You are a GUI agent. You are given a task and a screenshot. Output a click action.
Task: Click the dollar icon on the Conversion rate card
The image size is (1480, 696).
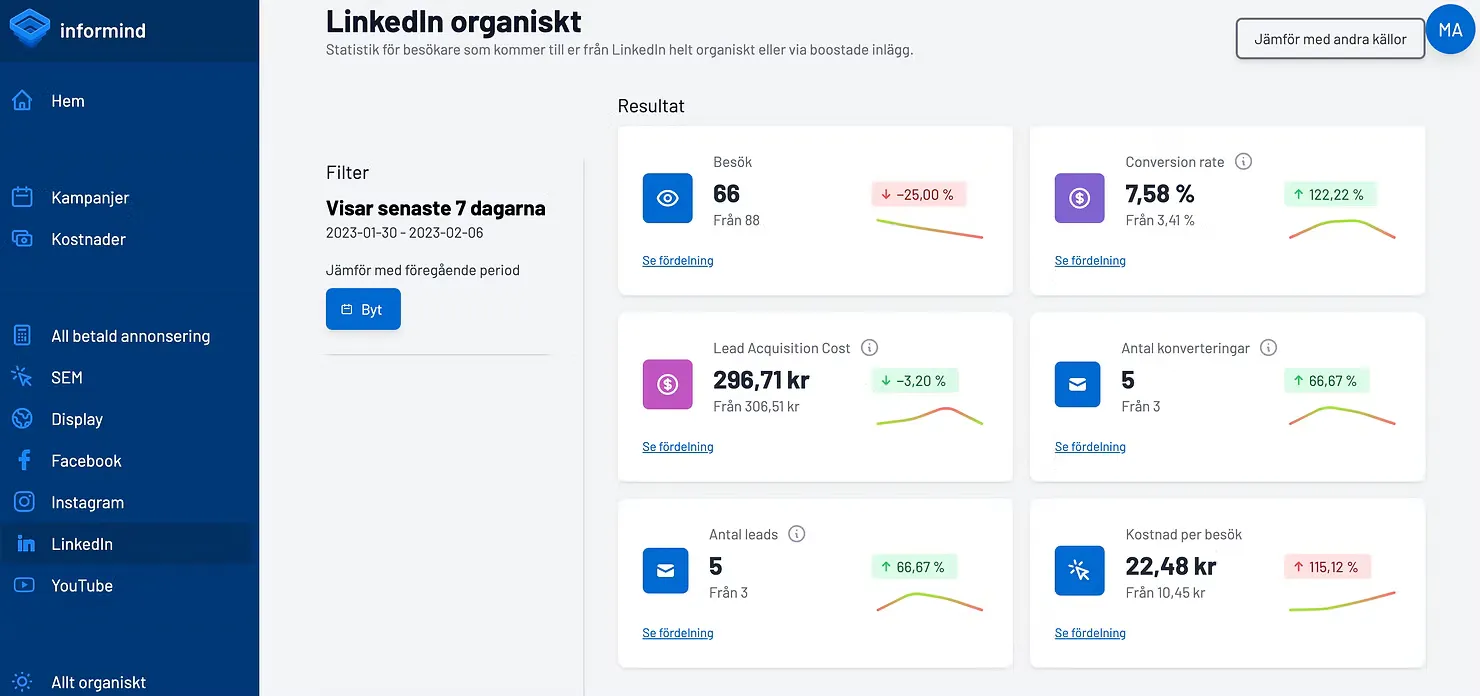point(1079,198)
